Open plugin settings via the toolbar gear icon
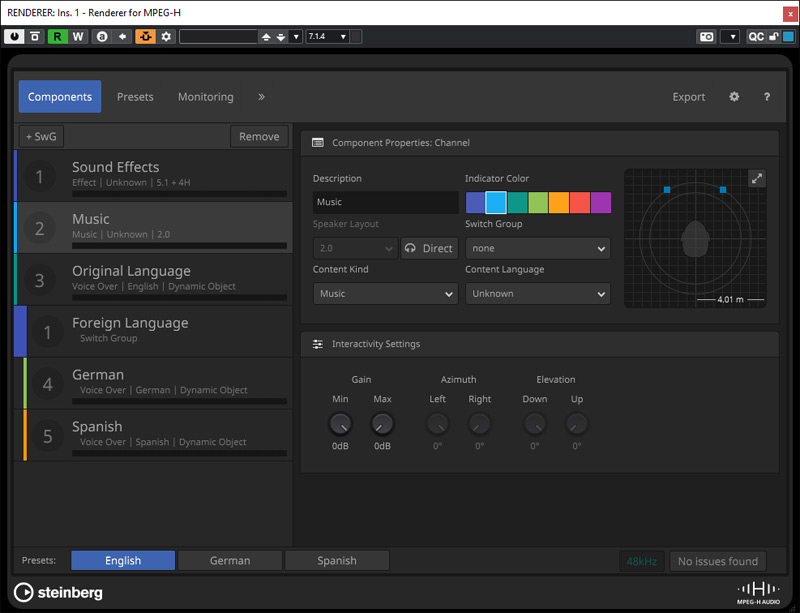The height and width of the screenshot is (613, 800). coord(166,36)
